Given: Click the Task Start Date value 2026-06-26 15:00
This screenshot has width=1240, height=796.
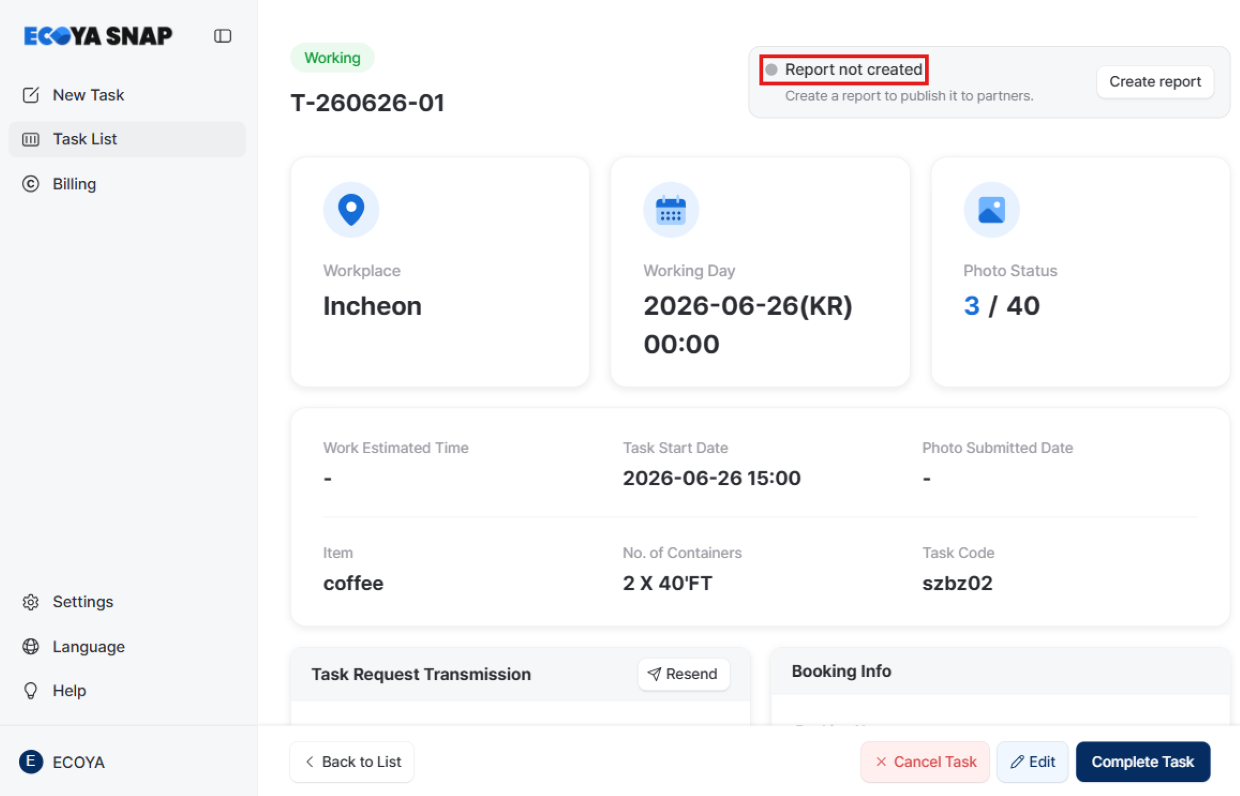Looking at the screenshot, I should pos(712,478).
